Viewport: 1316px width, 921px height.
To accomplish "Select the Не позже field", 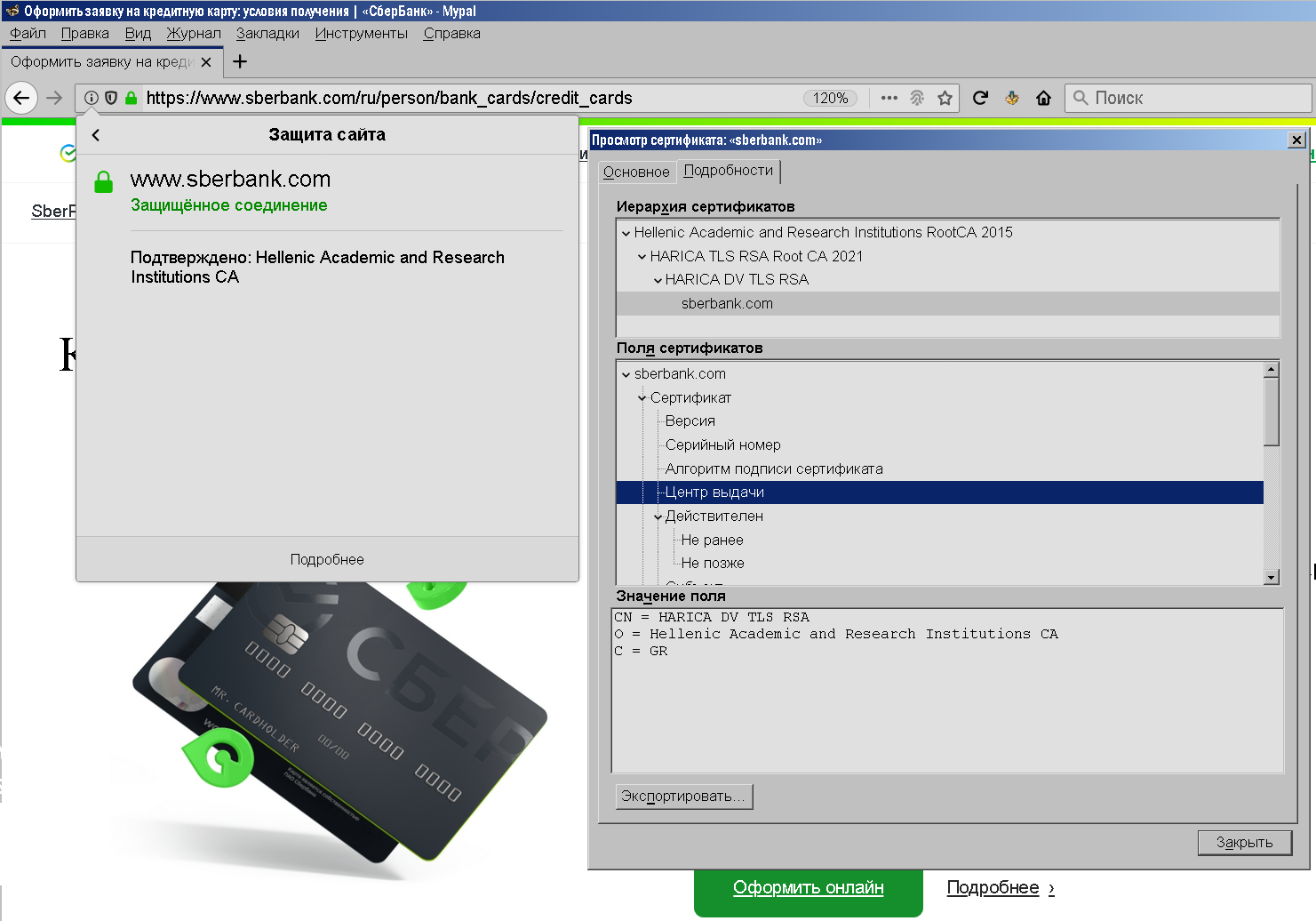I will pyautogui.click(x=713, y=563).
